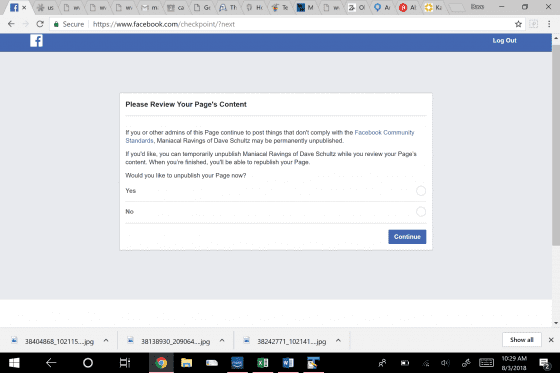Select the Yes radio button
This screenshot has height=373, width=560.
pyautogui.click(x=421, y=191)
